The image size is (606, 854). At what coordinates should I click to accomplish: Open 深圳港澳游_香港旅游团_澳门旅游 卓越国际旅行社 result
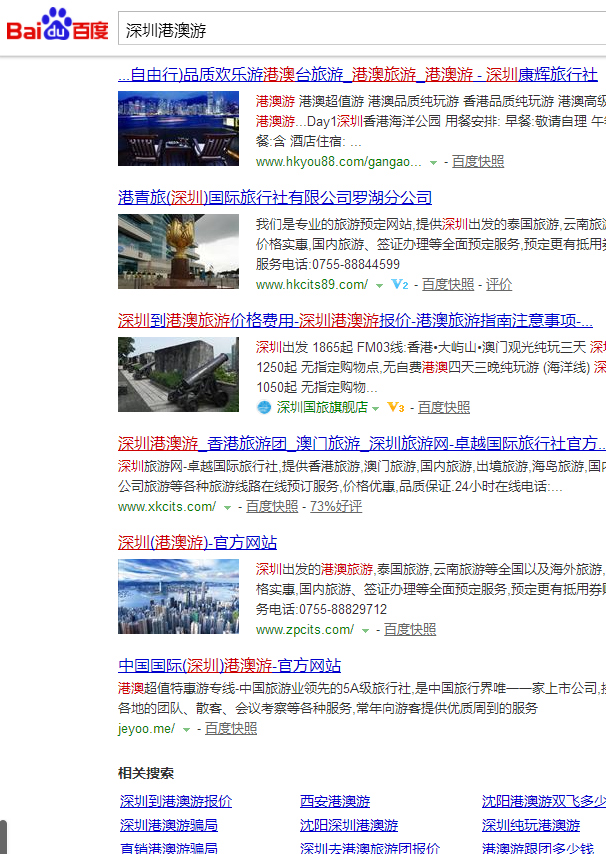coord(362,443)
